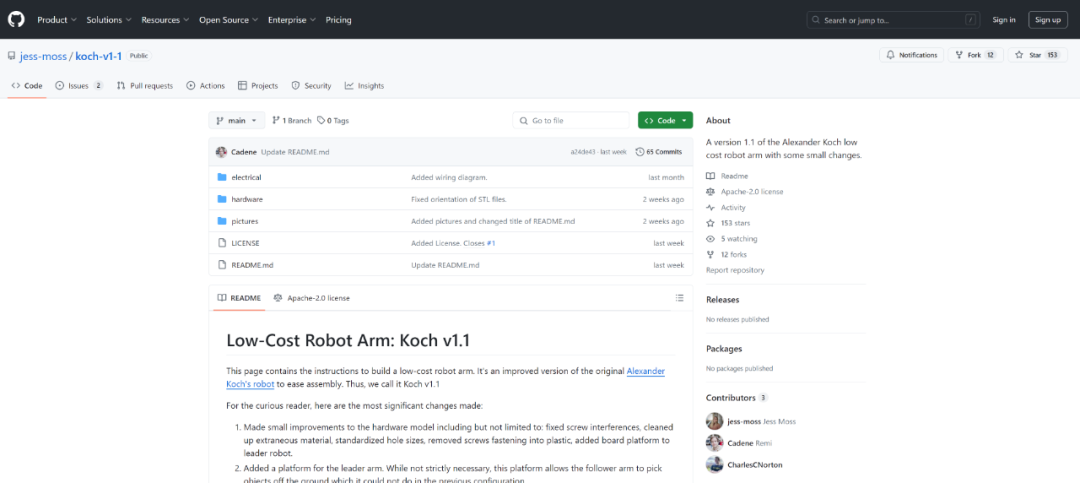Click the GitHub Octocat logo
Screen dimensions: 1080x483
pyautogui.click(x=16, y=19)
